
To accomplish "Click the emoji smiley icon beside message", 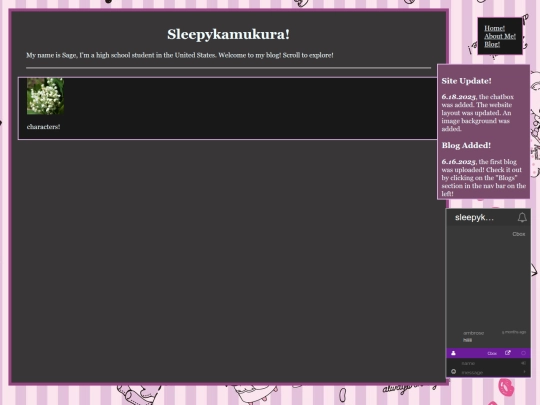I will point(454,372).
